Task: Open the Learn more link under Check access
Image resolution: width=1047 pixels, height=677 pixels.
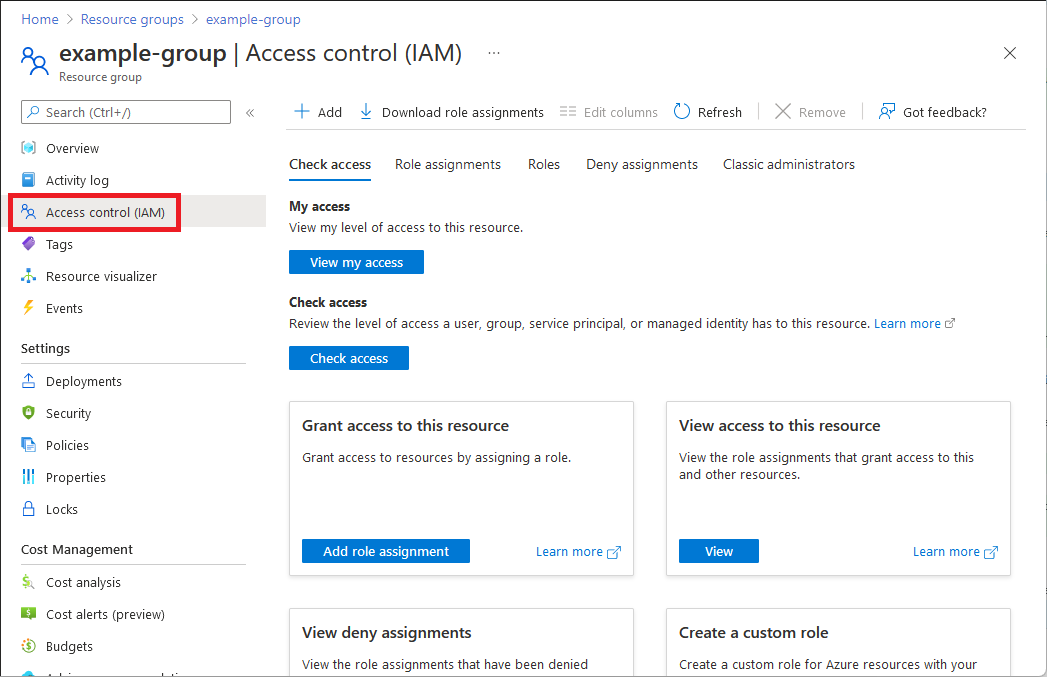Action: (906, 322)
